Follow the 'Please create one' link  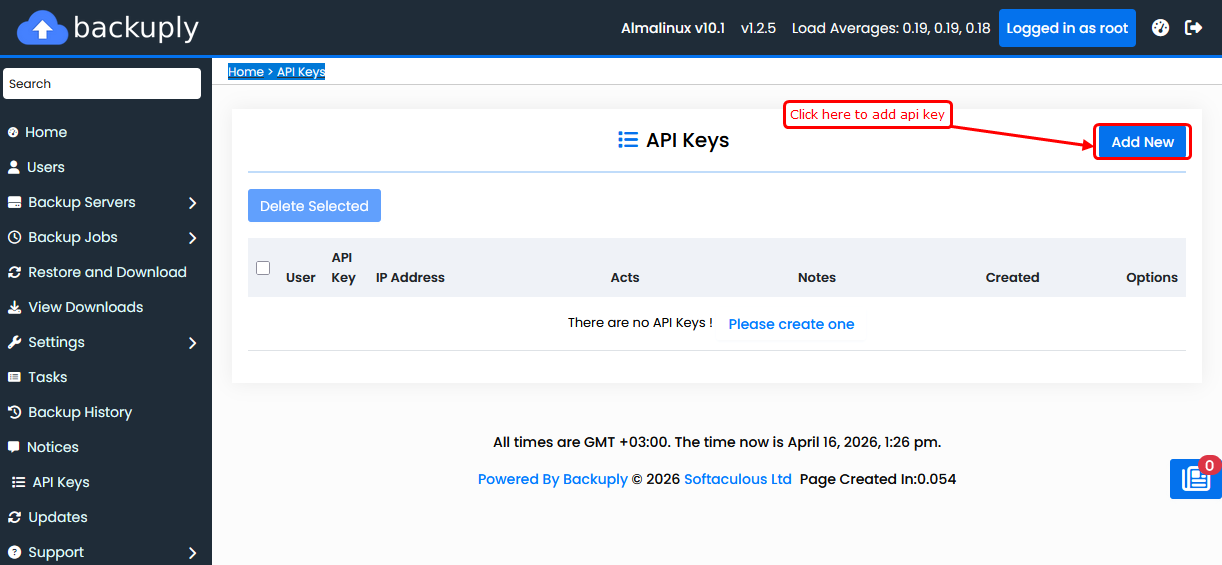[791, 324]
